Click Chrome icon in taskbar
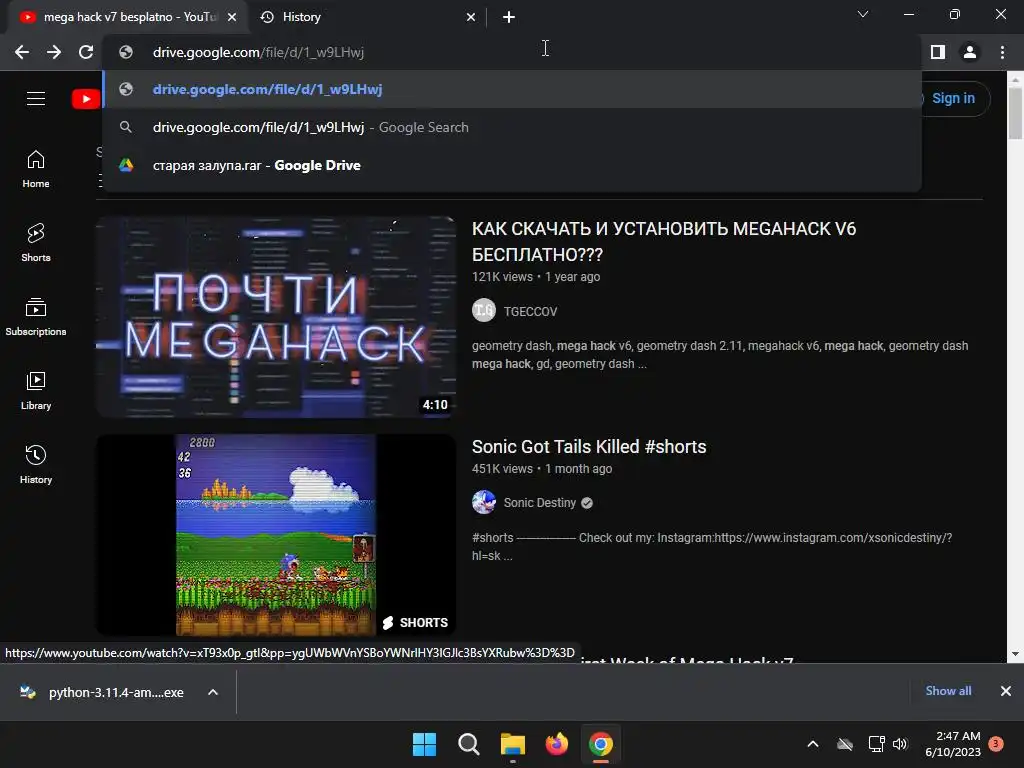Image resolution: width=1024 pixels, height=768 pixels. 601,744
